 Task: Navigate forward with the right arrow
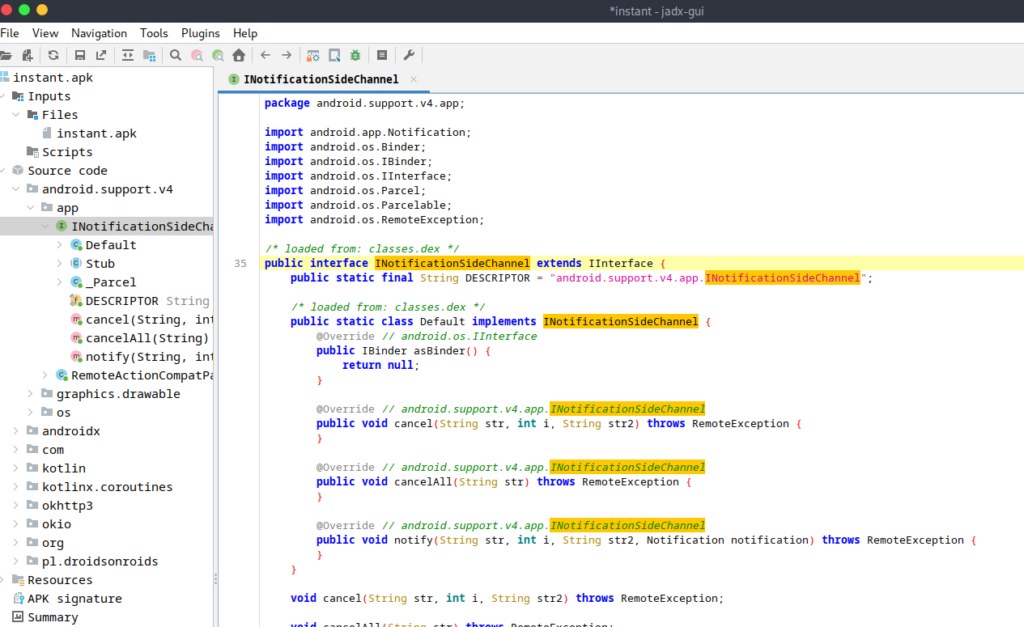tap(286, 55)
